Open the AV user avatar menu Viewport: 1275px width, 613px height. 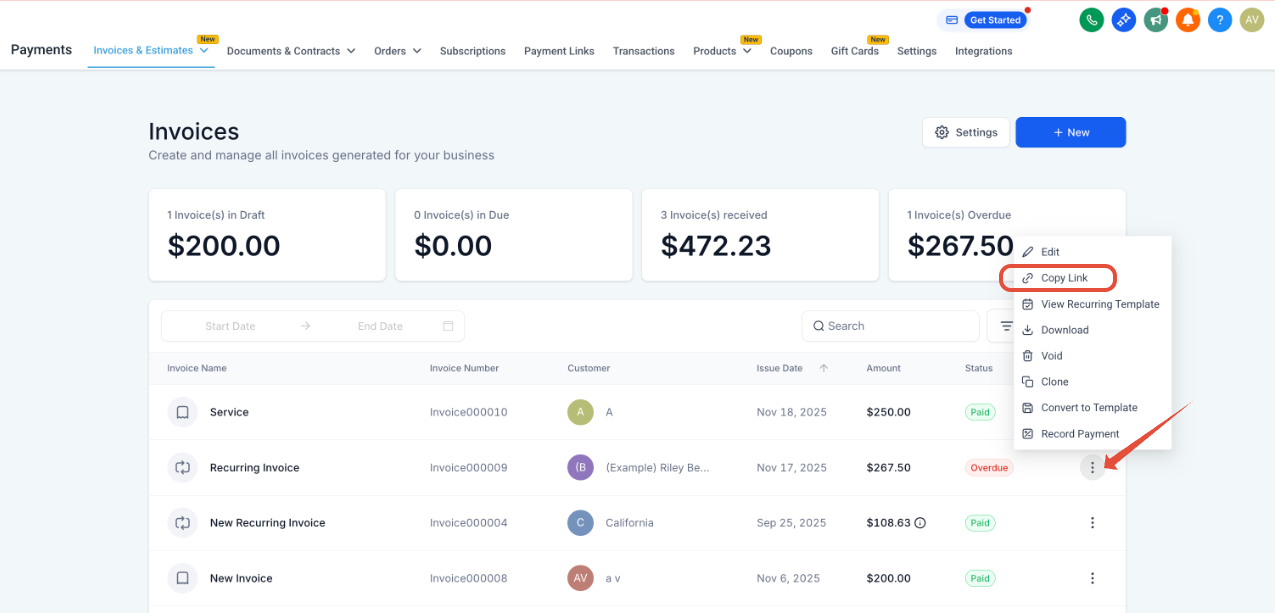[1252, 20]
